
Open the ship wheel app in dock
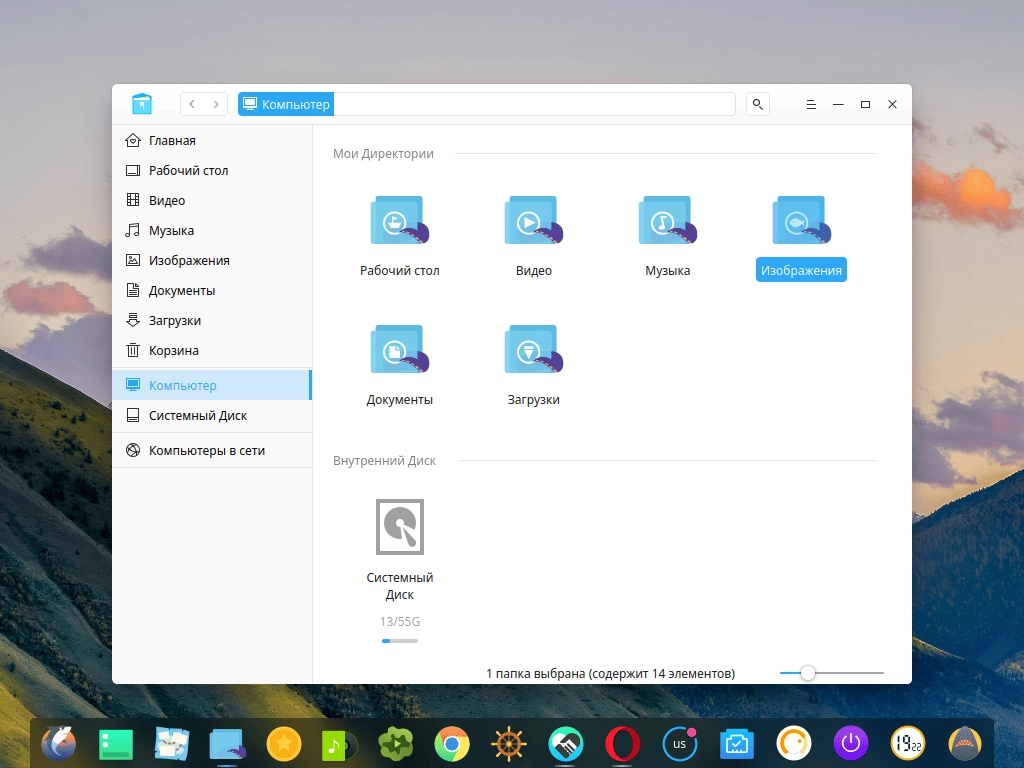509,744
